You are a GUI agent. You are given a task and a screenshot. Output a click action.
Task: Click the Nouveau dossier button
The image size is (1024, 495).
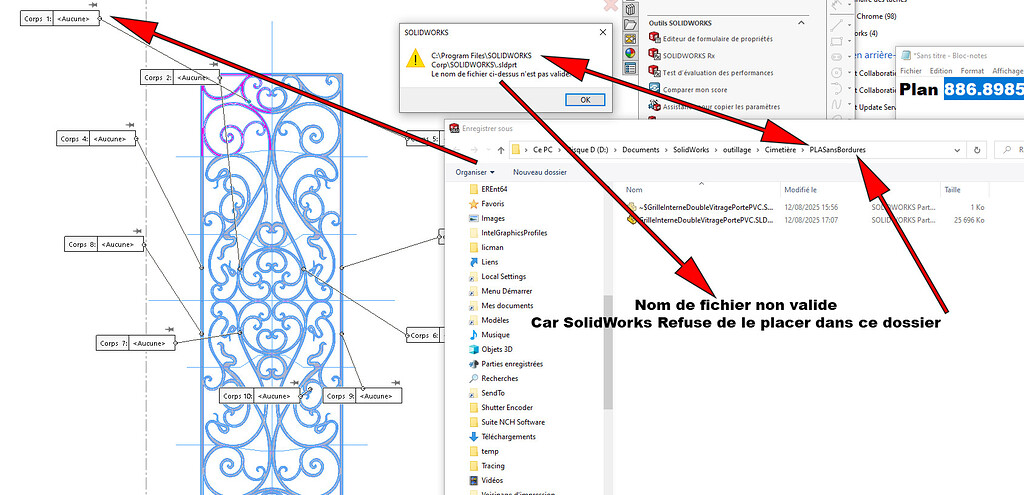click(542, 172)
